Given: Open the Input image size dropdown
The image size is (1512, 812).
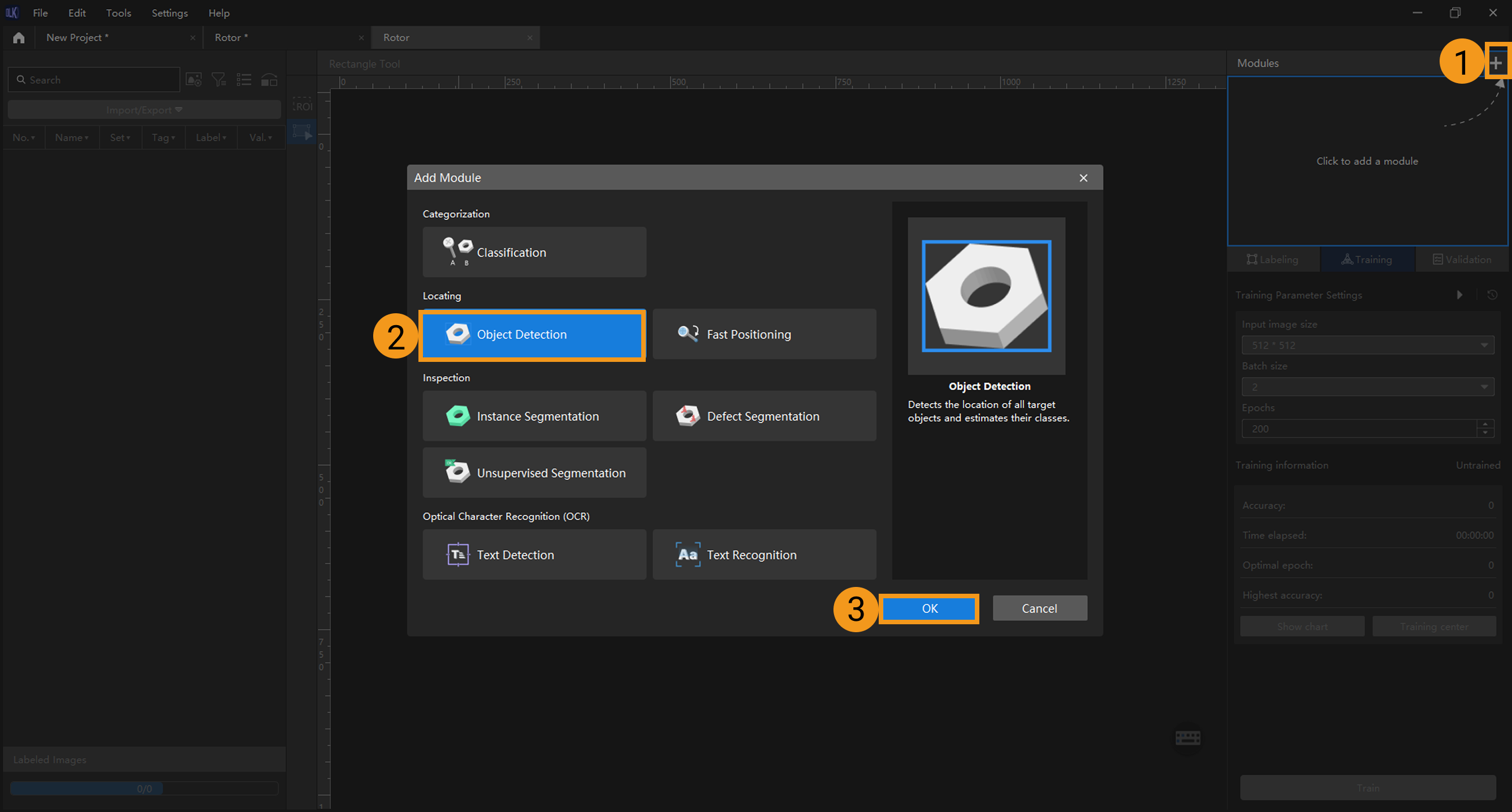Looking at the screenshot, I should [x=1368, y=345].
